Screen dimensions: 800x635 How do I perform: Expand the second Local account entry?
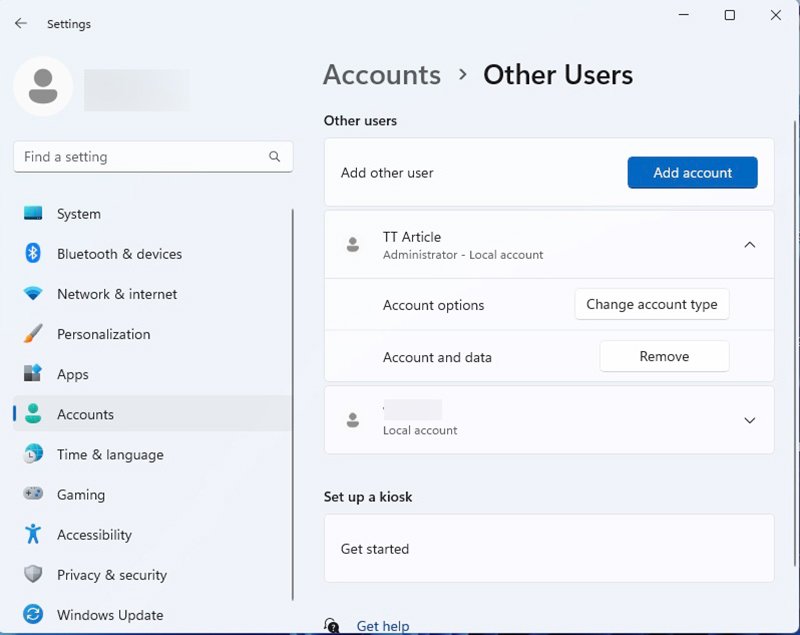[x=749, y=421]
